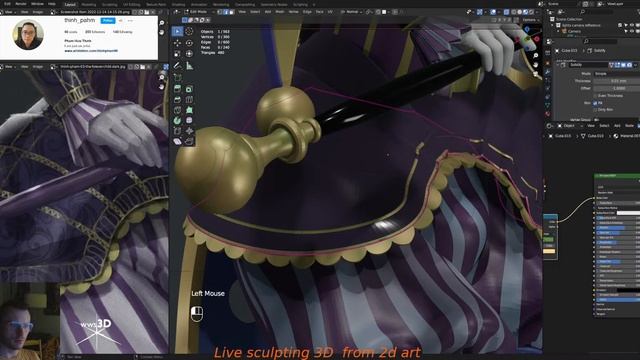Select the Camera row in outliner

click(574, 31)
